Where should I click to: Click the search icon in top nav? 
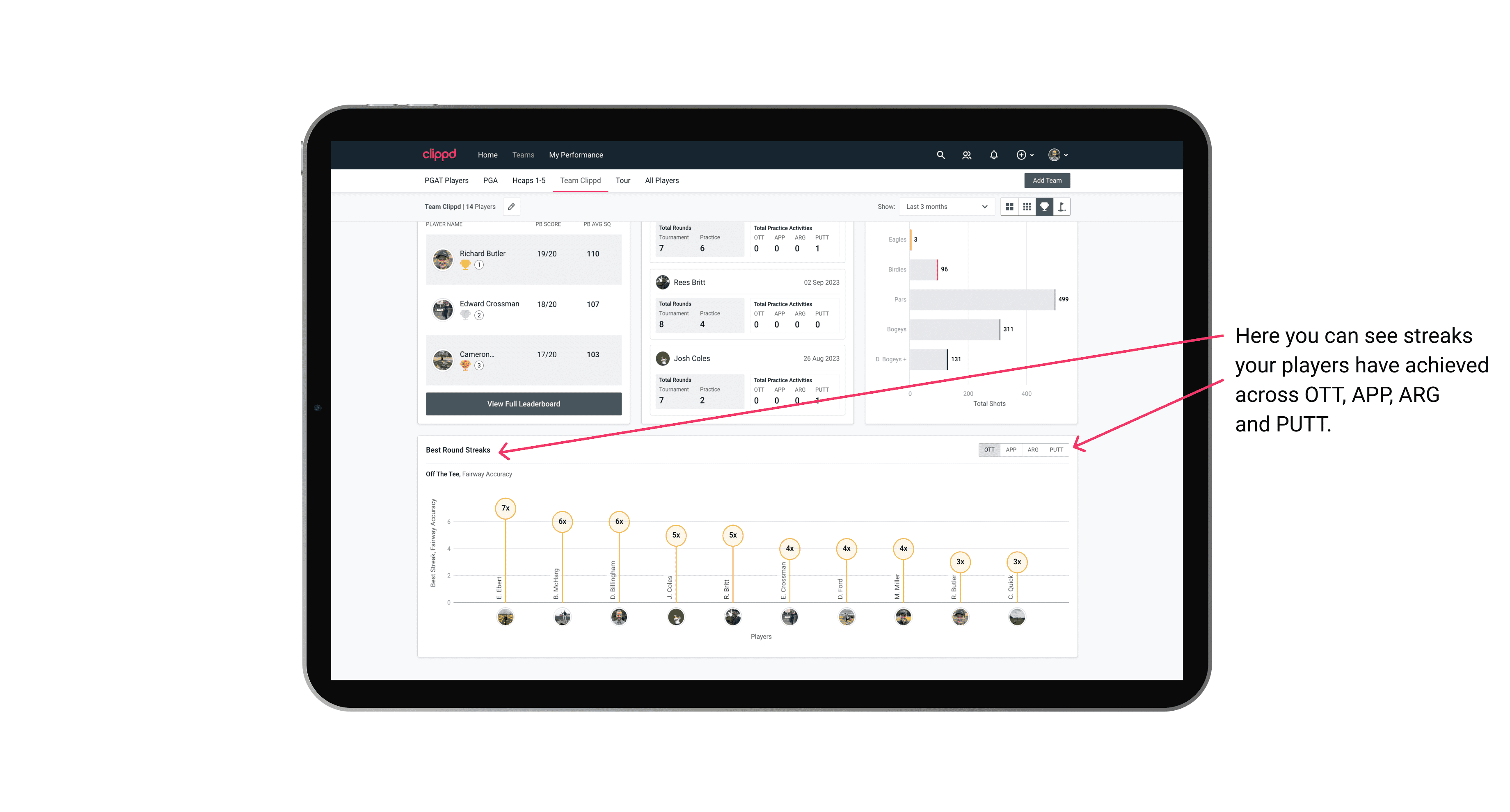(x=940, y=155)
